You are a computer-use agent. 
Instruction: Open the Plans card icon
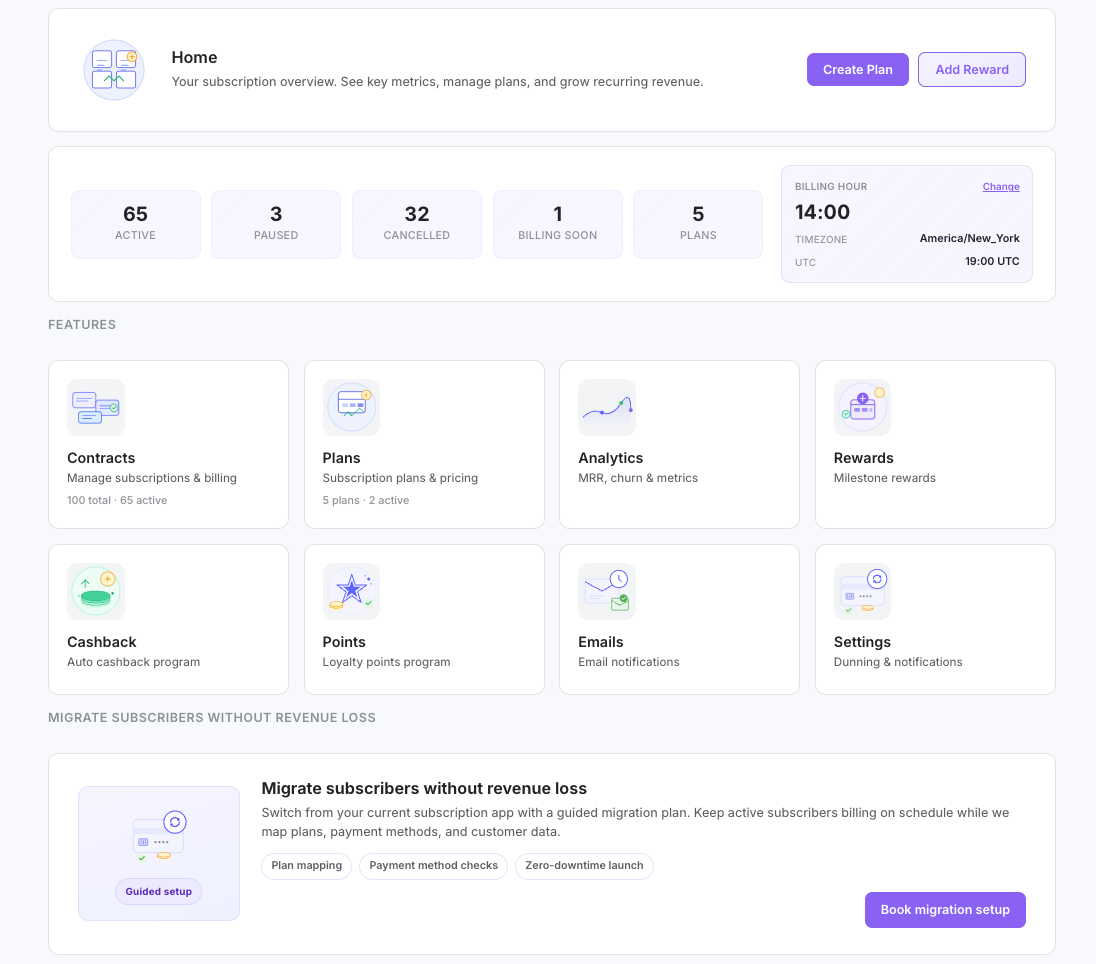[x=351, y=408]
